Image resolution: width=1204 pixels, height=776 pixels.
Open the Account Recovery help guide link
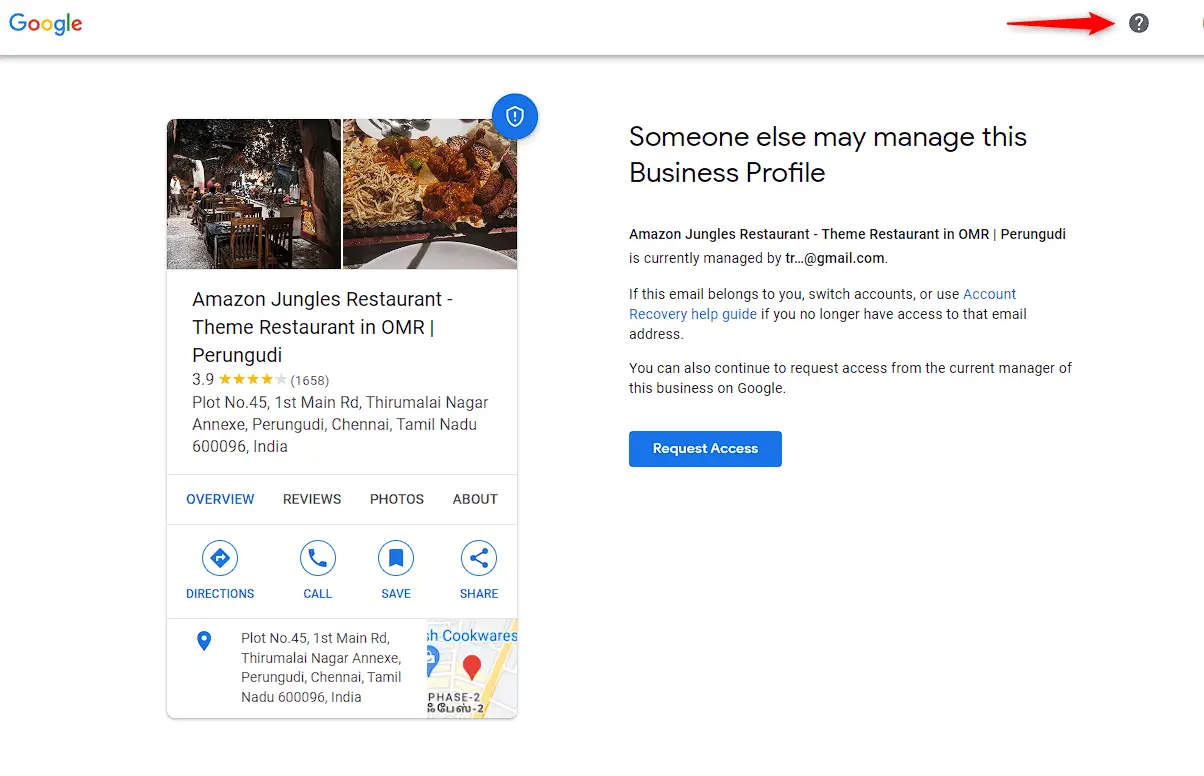pos(692,313)
